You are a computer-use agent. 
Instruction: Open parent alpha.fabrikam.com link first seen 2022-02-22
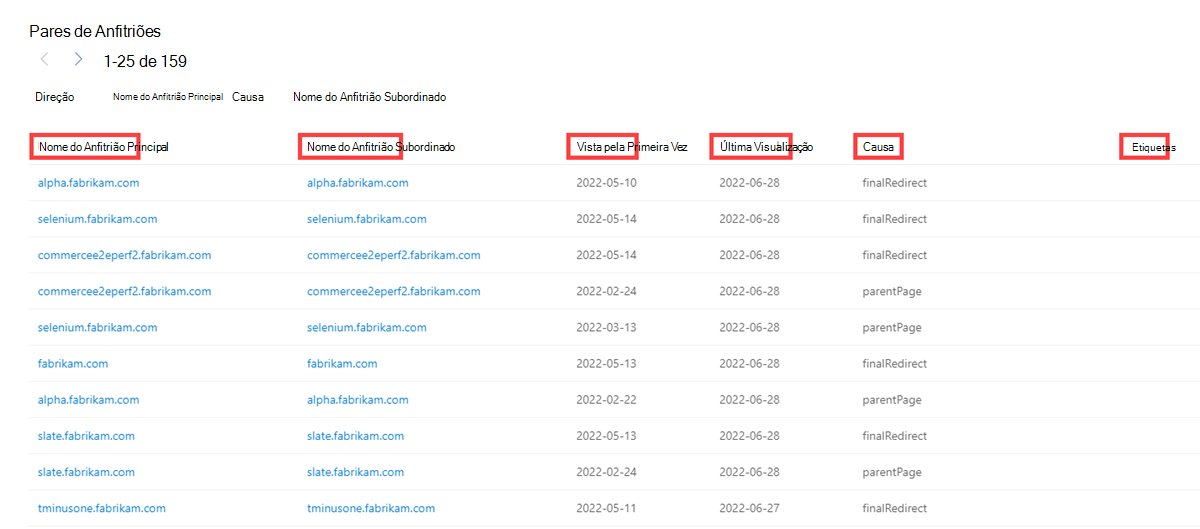click(88, 399)
